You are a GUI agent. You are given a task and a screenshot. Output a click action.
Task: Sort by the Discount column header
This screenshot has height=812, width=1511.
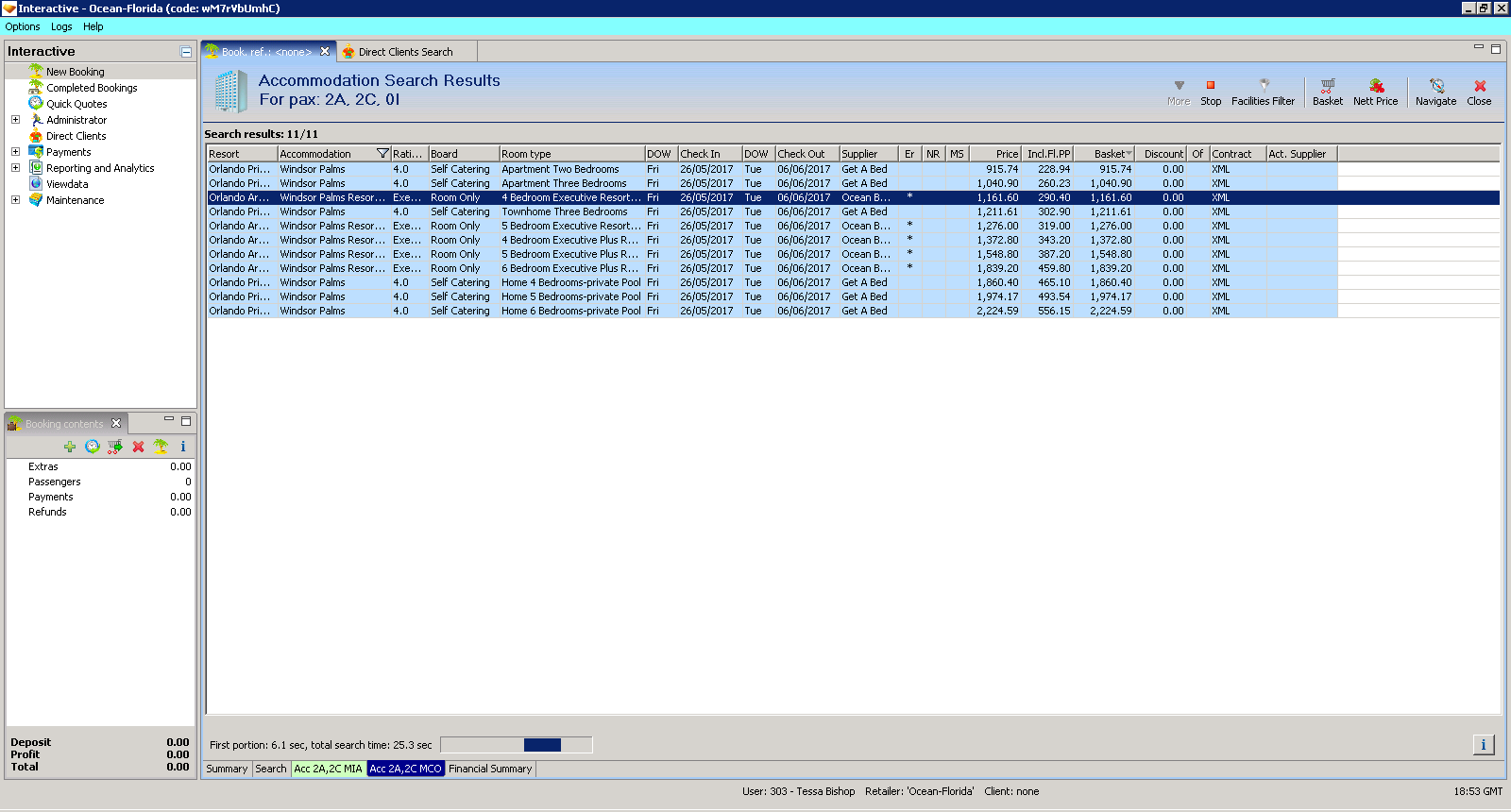(1161, 154)
